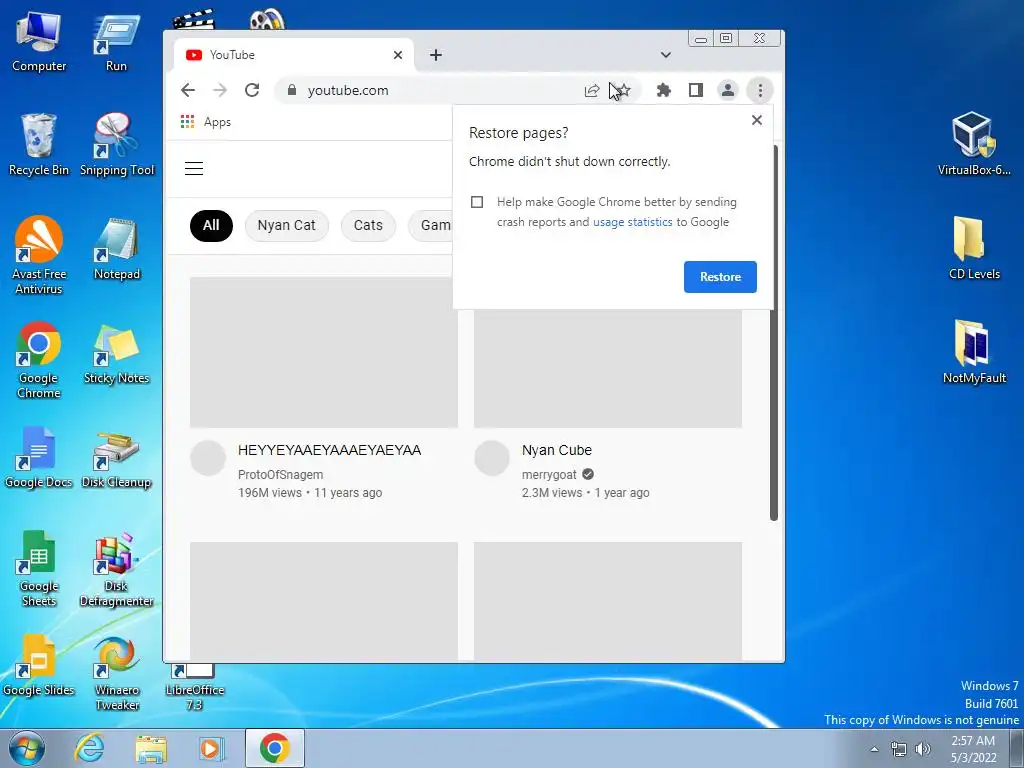Image resolution: width=1024 pixels, height=768 pixels.
Task: Select the Google Slides shortcut
Action: (39, 665)
